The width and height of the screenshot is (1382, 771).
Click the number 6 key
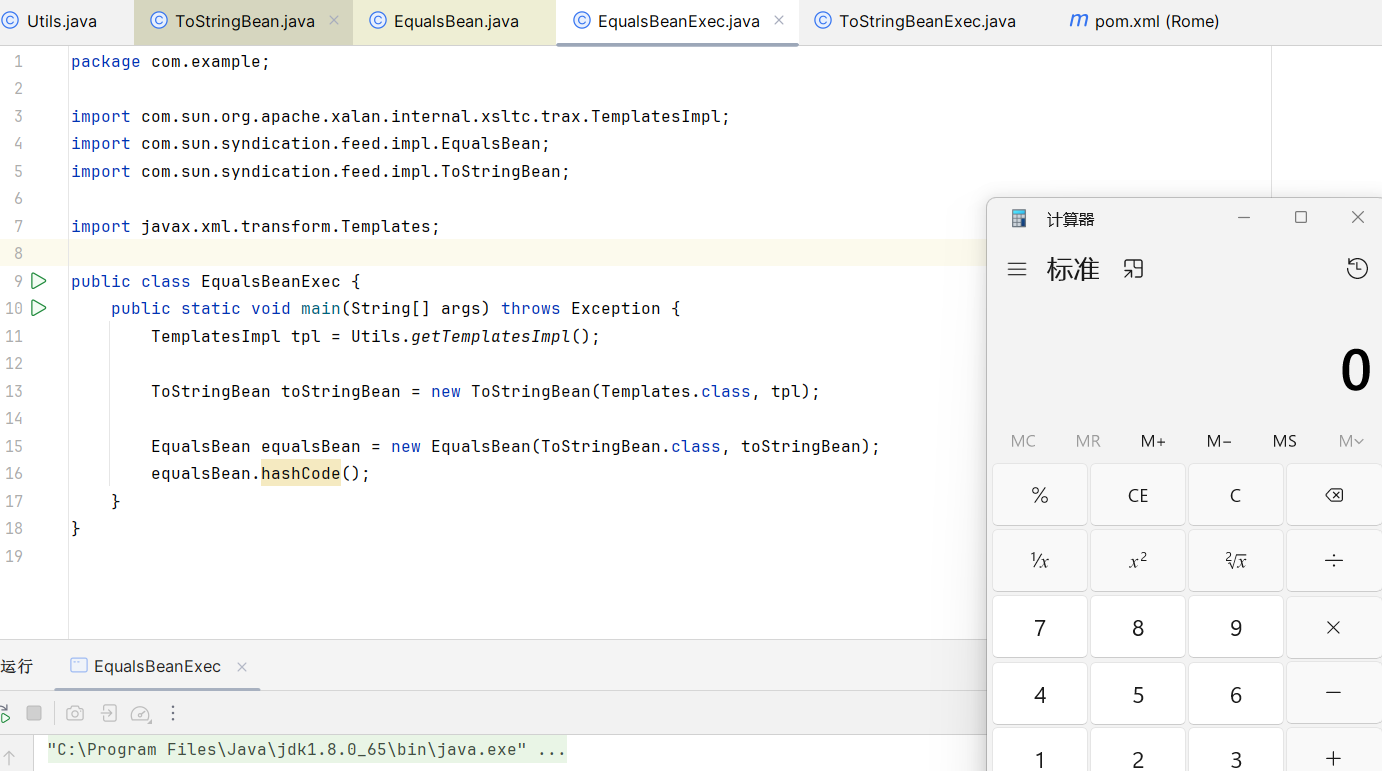[1236, 693]
